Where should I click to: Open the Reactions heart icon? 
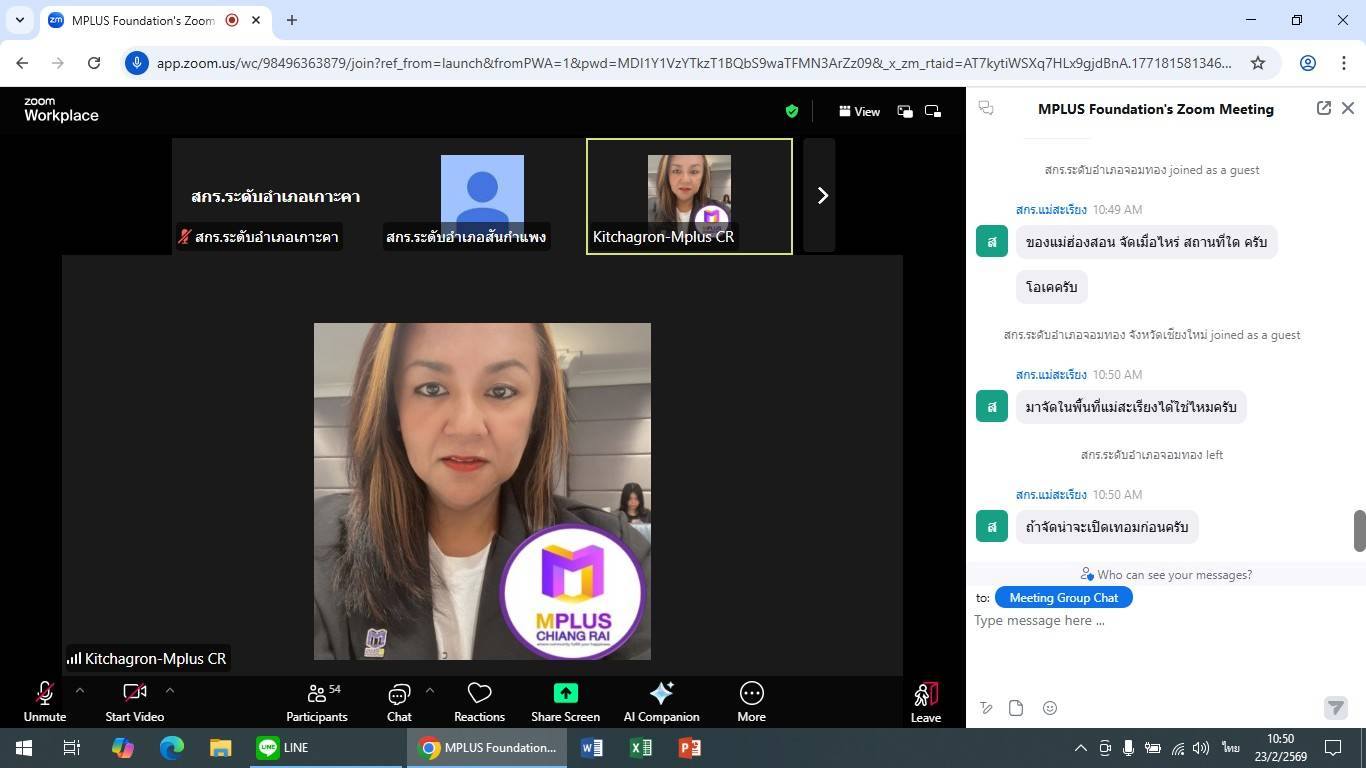(479, 694)
